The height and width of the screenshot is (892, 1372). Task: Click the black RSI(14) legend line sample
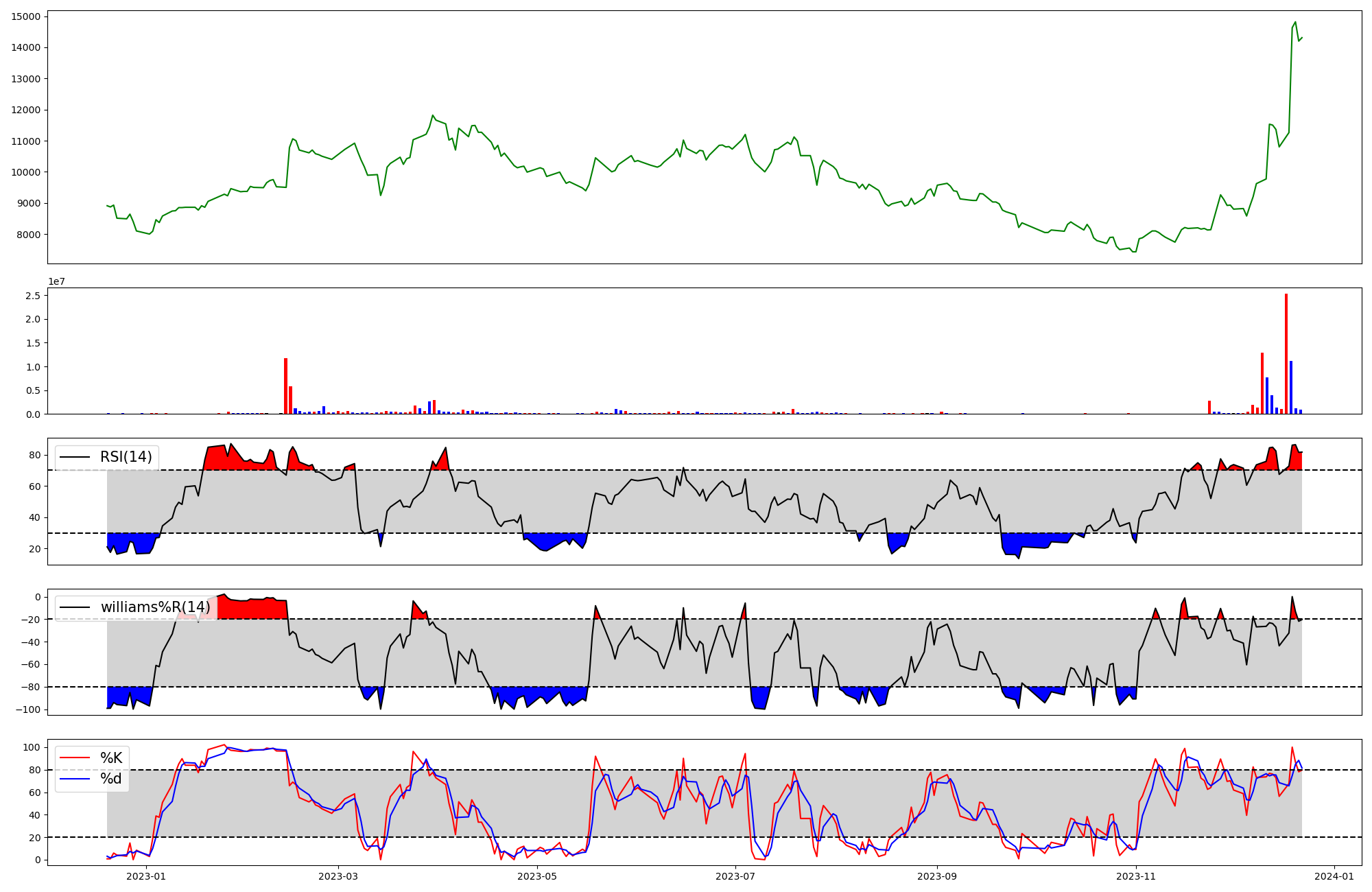click(75, 457)
